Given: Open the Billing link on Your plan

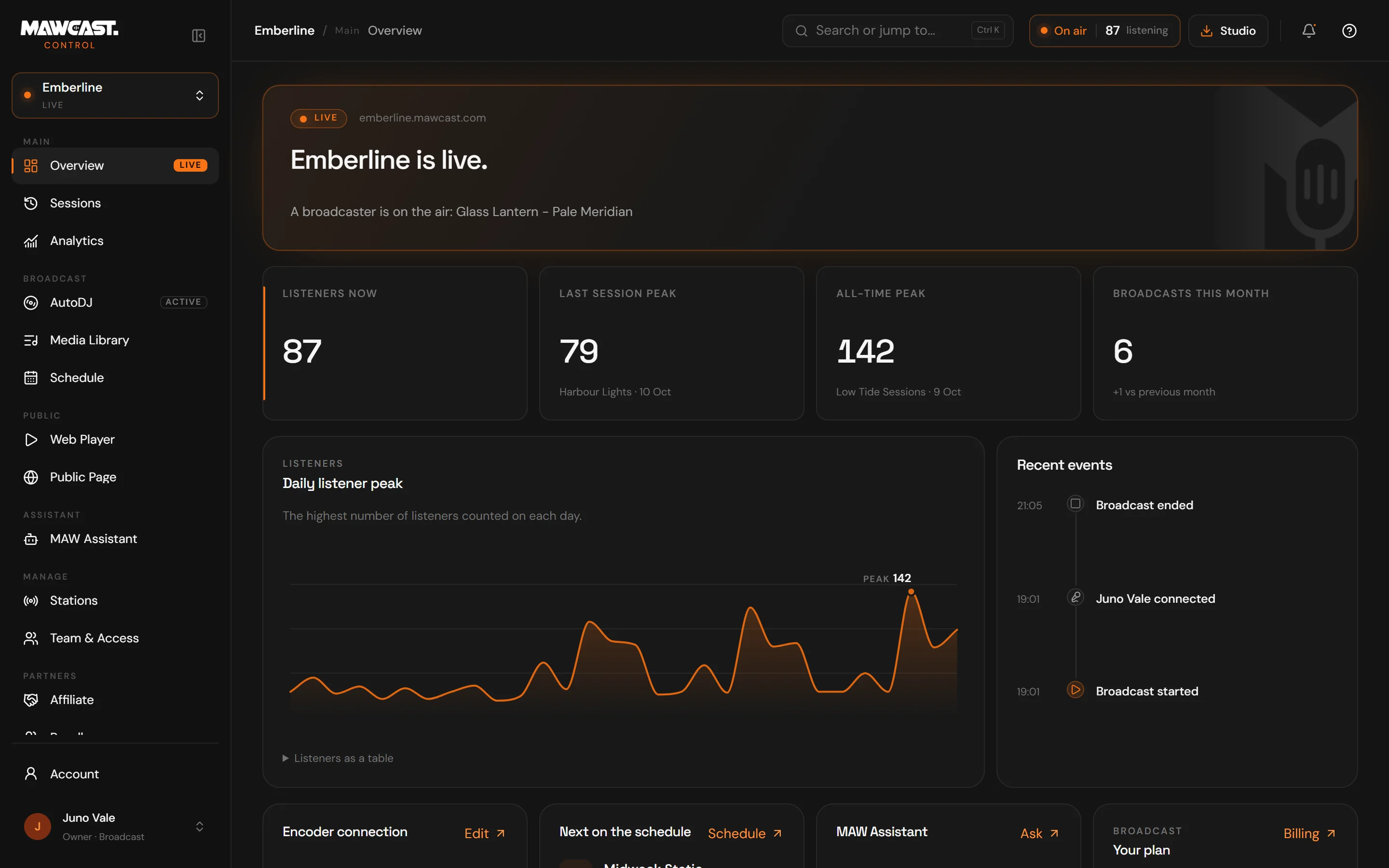Looking at the screenshot, I should click(1309, 834).
